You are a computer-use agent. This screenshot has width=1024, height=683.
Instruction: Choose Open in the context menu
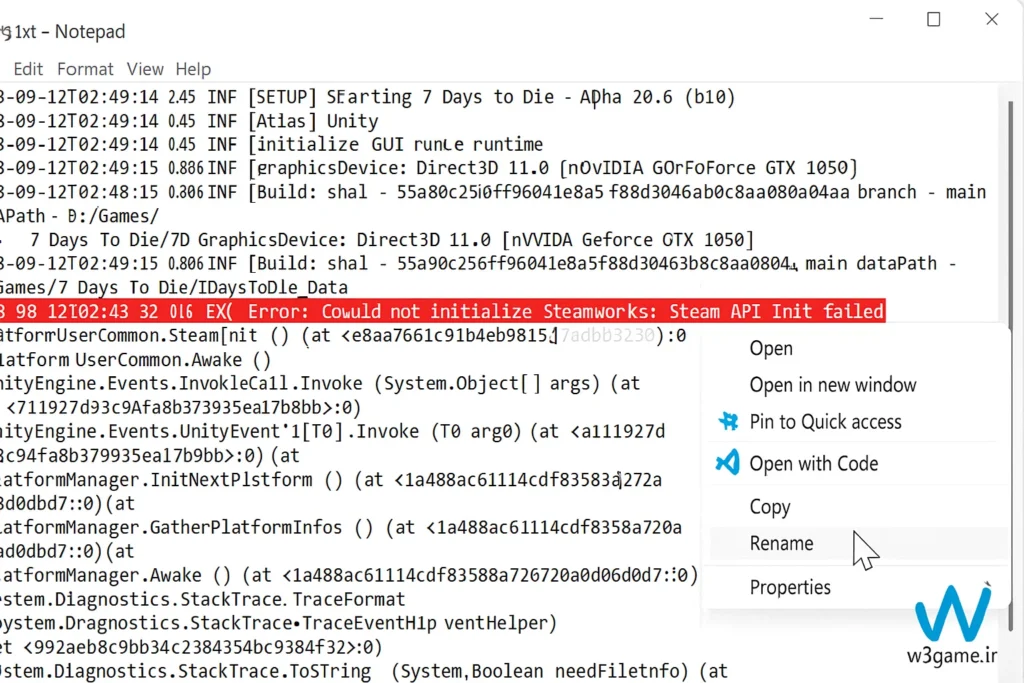(771, 348)
